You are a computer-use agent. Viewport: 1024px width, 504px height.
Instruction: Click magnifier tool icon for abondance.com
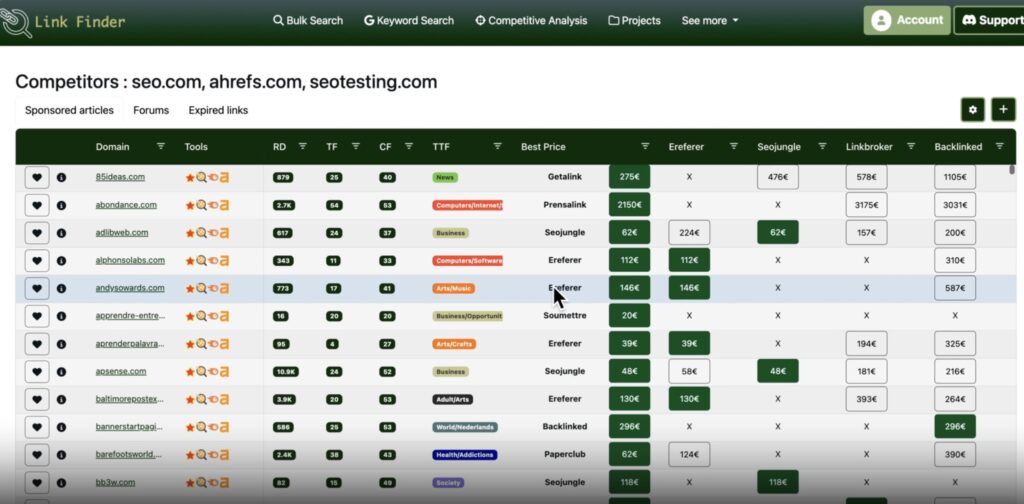[201, 205]
